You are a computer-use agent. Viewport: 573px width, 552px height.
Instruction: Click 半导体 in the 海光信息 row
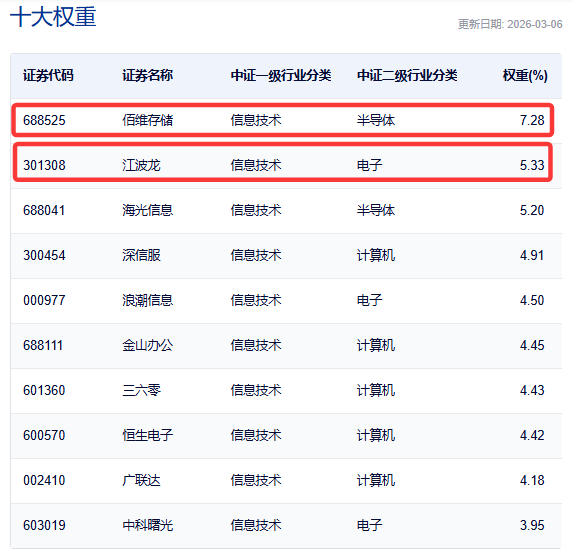click(x=376, y=210)
